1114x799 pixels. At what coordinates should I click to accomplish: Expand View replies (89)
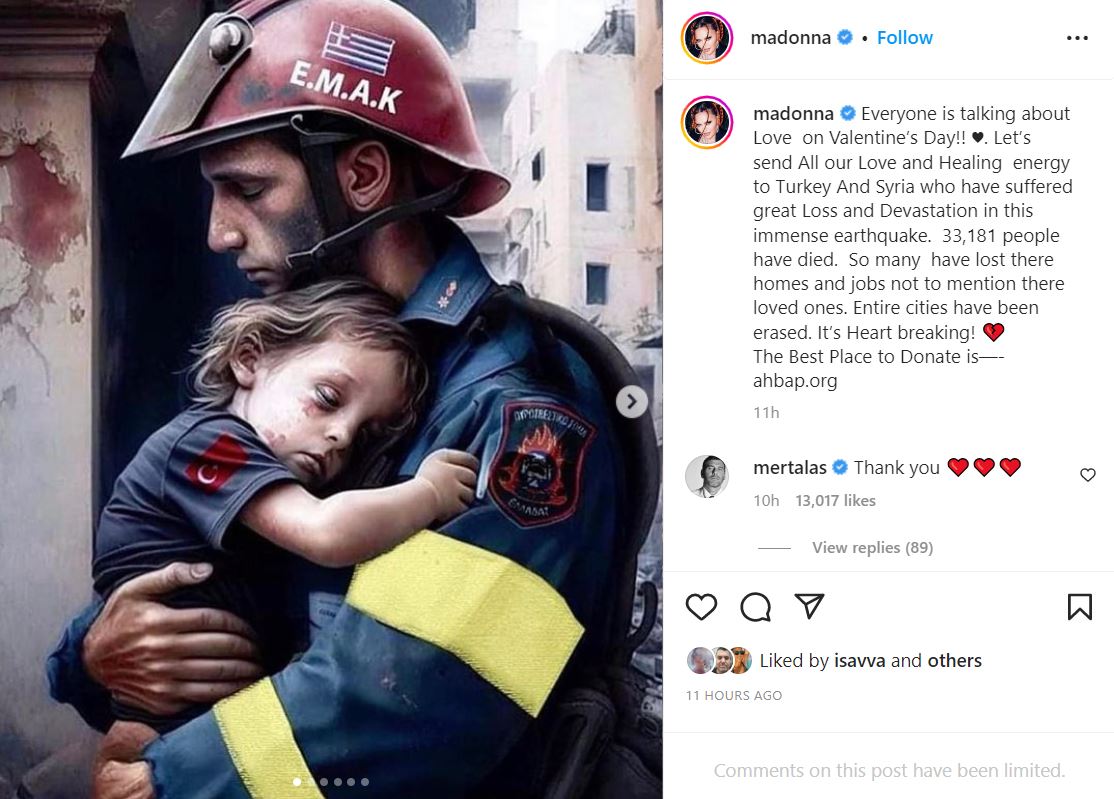click(872, 548)
